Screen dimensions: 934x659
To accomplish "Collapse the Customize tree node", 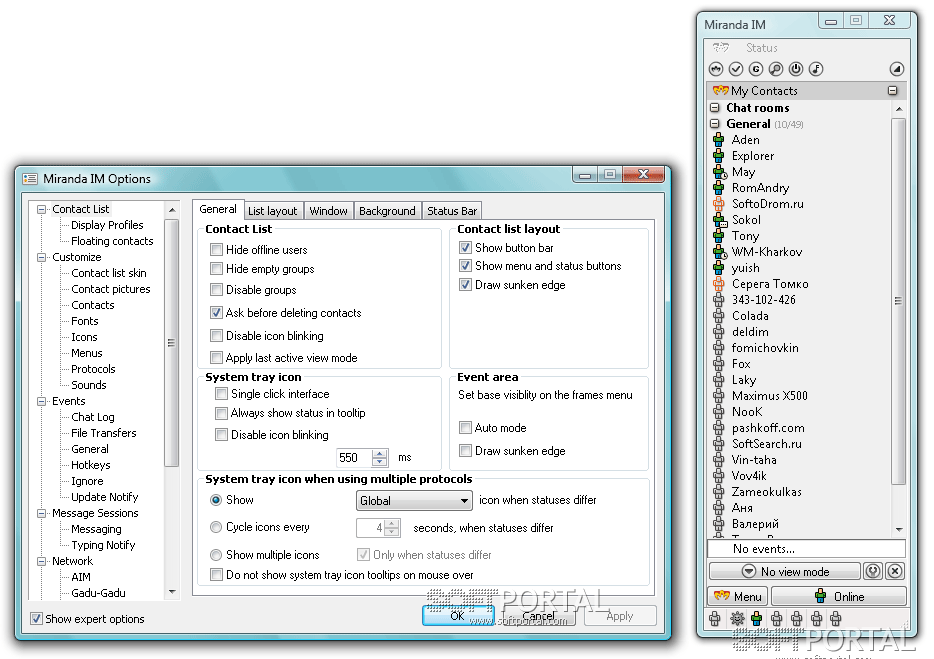I will point(41,257).
